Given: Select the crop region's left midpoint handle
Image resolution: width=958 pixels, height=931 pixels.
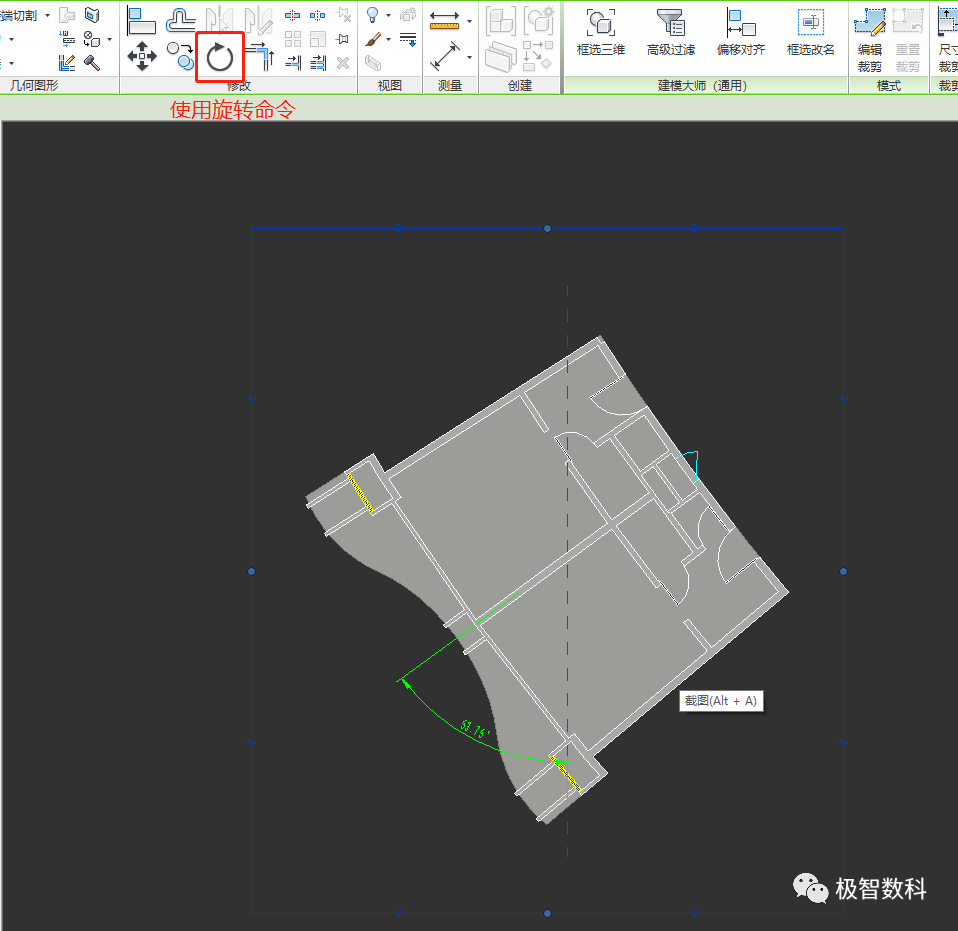Looking at the screenshot, I should click(x=252, y=572).
